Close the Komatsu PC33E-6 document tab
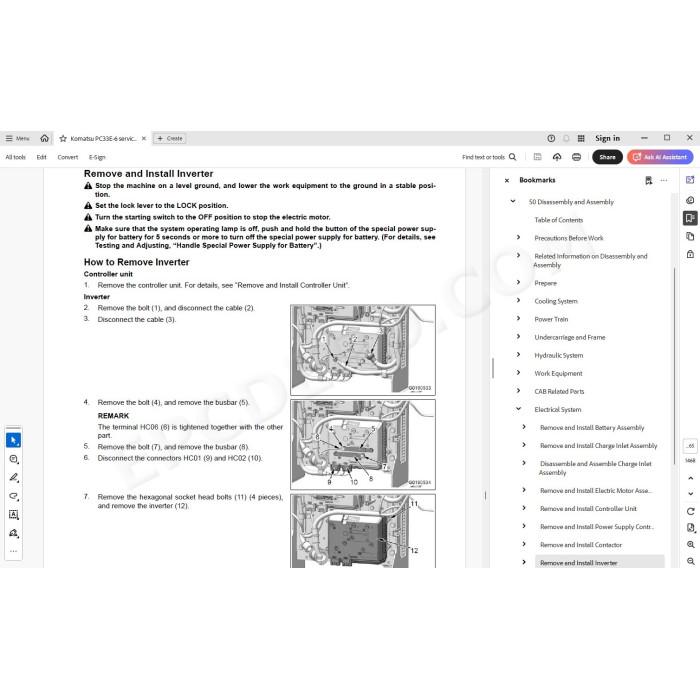Image resolution: width=700 pixels, height=700 pixels. coord(144,138)
